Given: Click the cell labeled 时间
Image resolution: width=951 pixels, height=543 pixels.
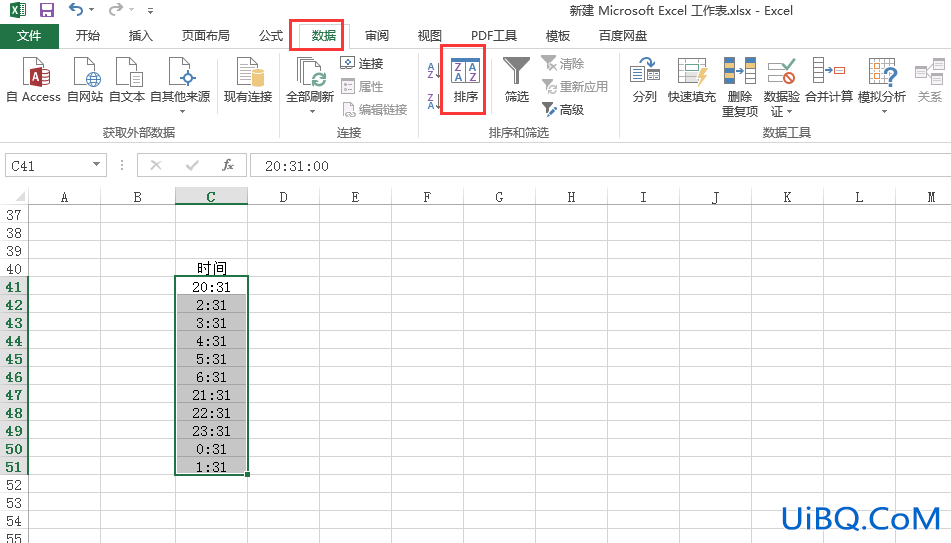Looking at the screenshot, I should 211,268.
